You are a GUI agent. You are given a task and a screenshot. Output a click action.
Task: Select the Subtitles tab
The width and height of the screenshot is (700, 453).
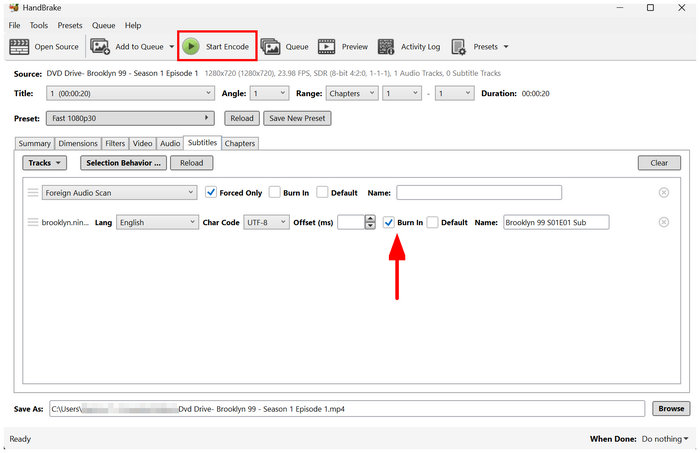202,142
